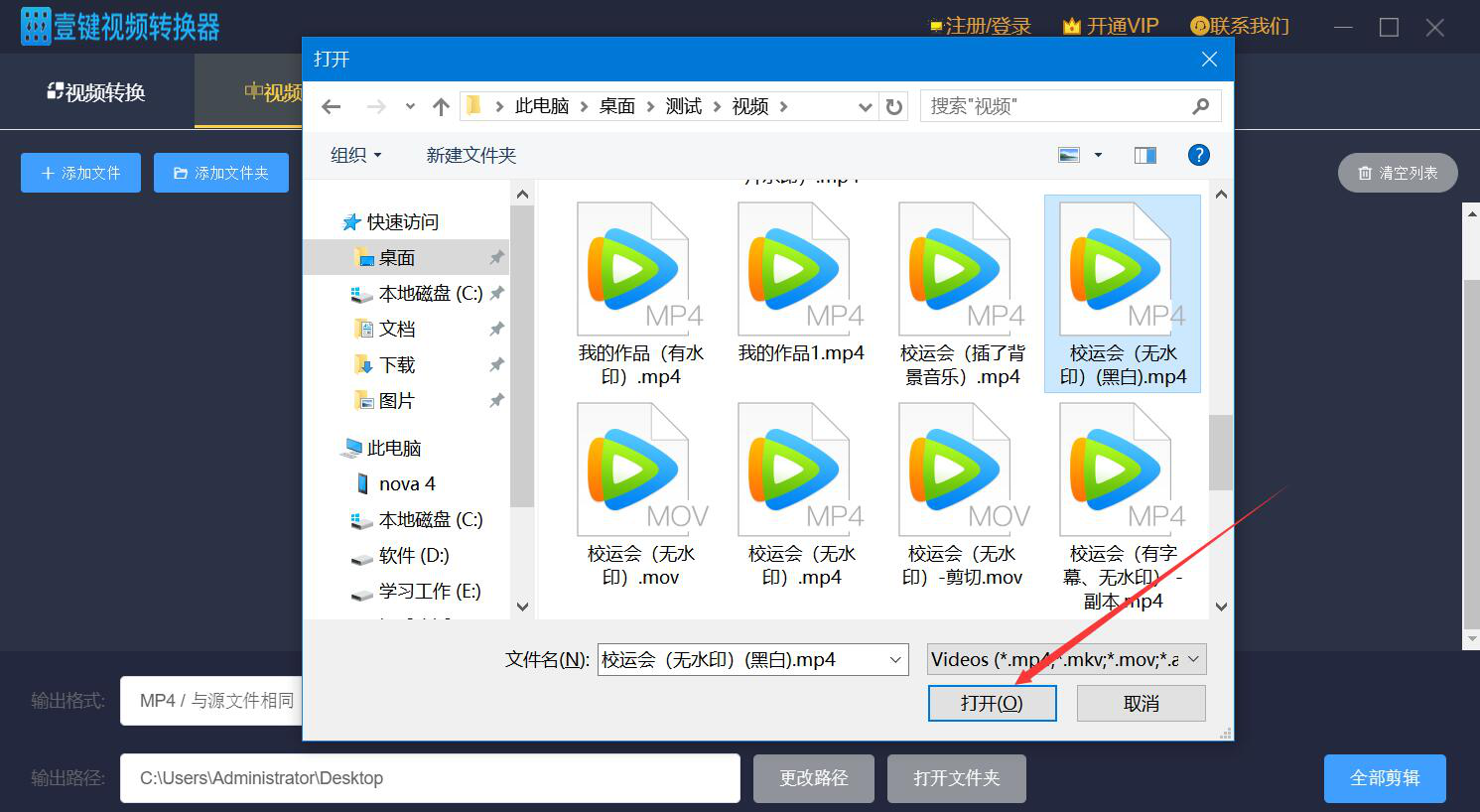Click the 此电脑 breadcrumb in the address bar
This screenshot has width=1480, height=812.
coord(542,106)
